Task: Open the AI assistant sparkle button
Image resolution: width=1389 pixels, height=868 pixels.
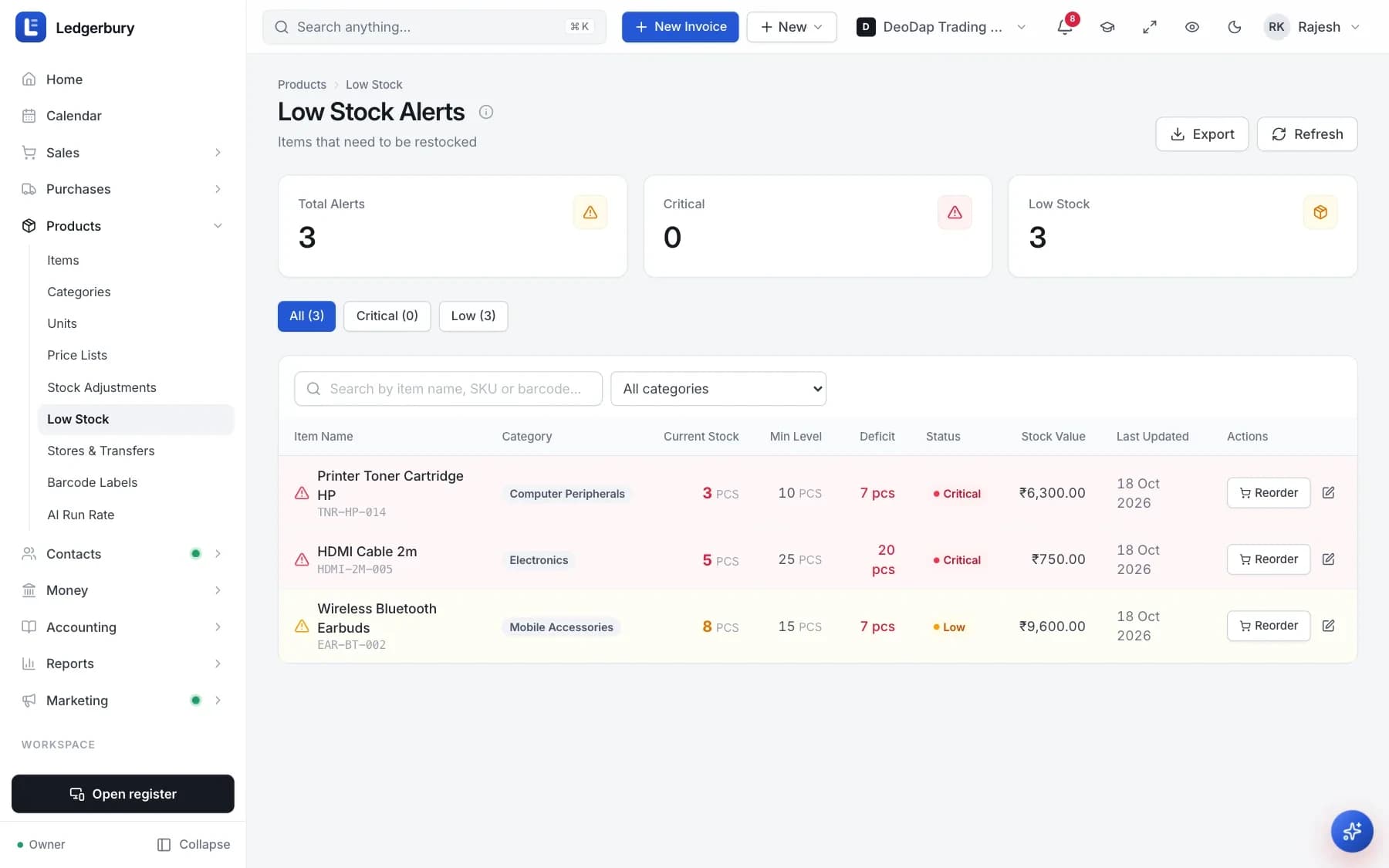Action: [x=1352, y=831]
